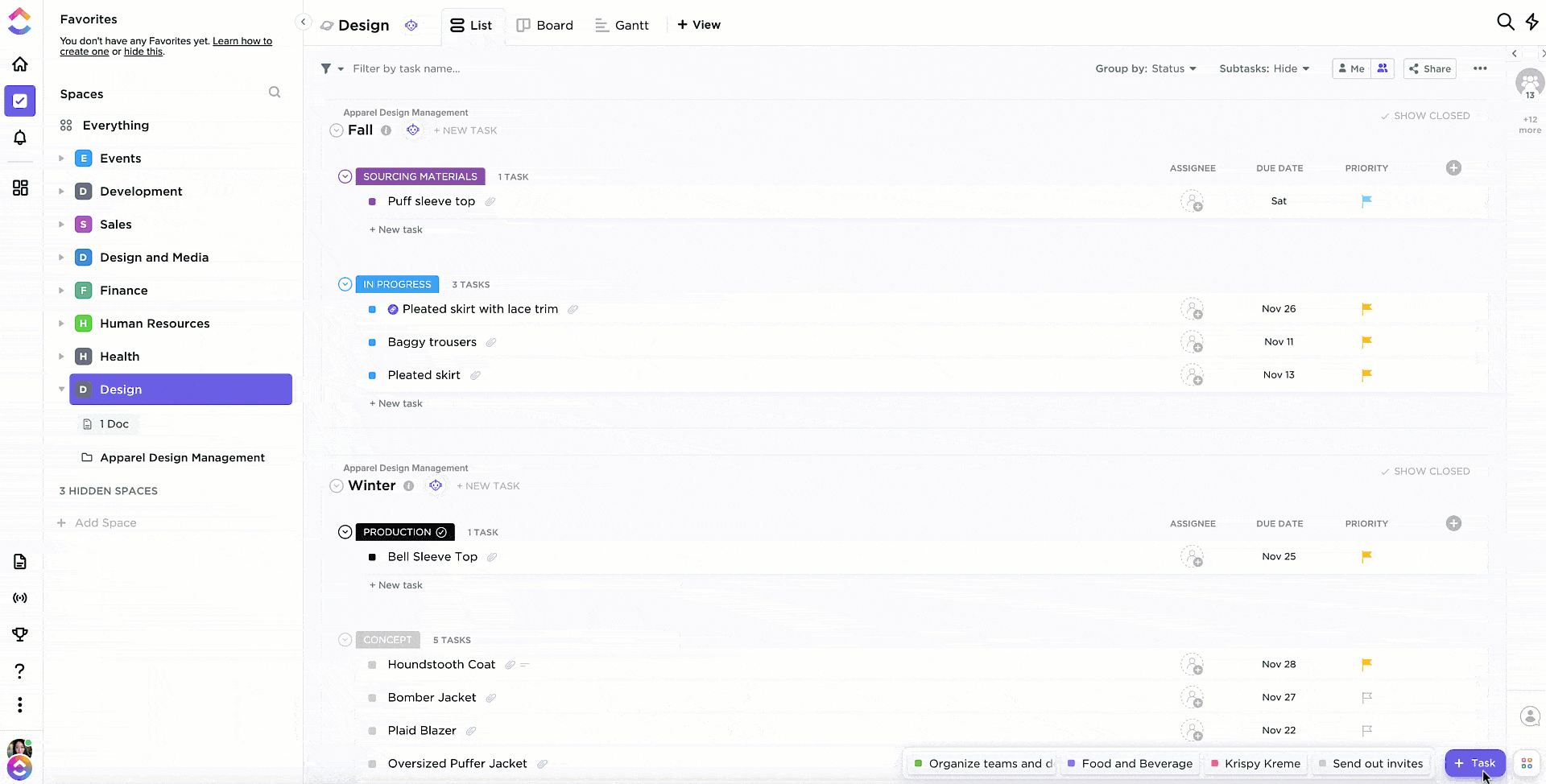Open the Pulse broadcast icon
1546x784 pixels.
[20, 598]
